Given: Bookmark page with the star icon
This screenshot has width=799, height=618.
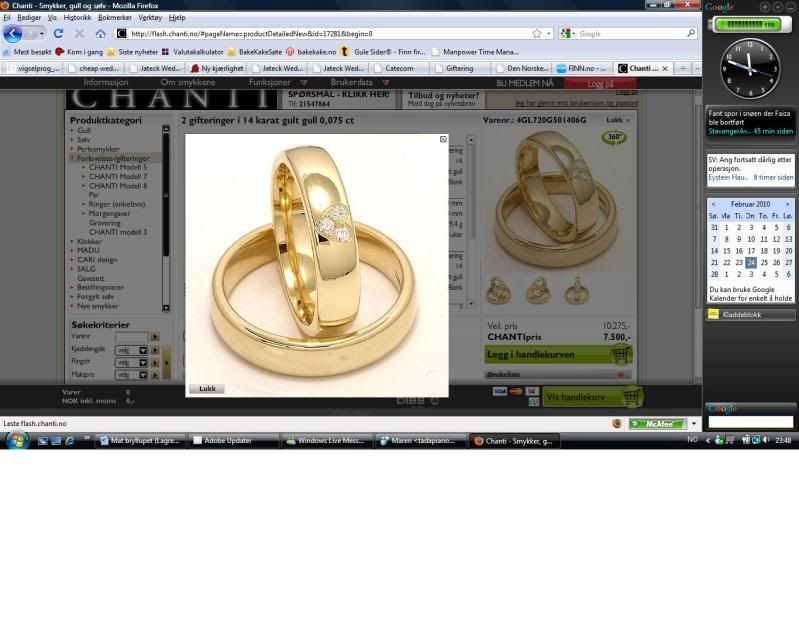Looking at the screenshot, I should click(537, 33).
